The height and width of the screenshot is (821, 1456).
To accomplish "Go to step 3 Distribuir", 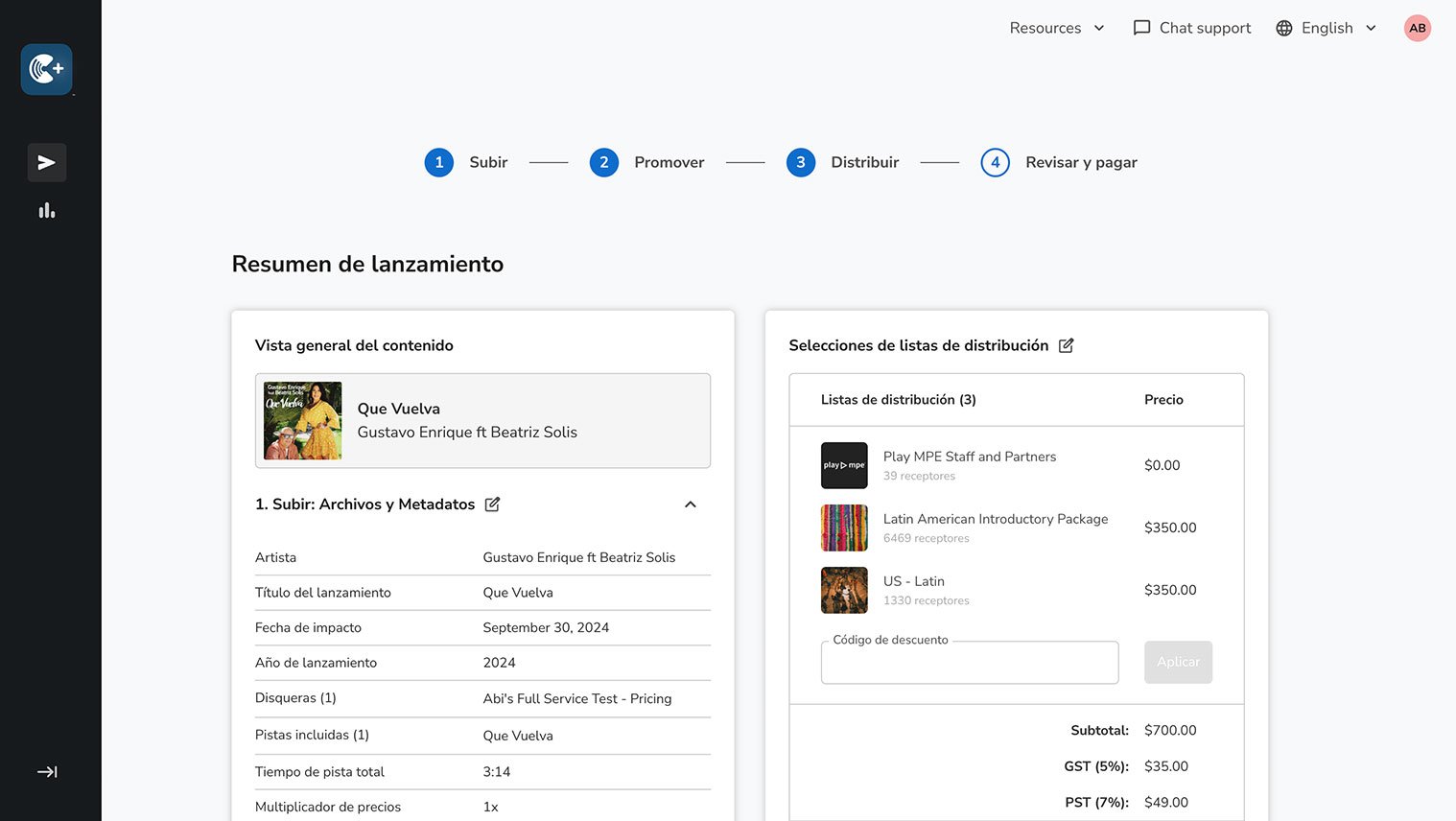I will tap(801, 162).
